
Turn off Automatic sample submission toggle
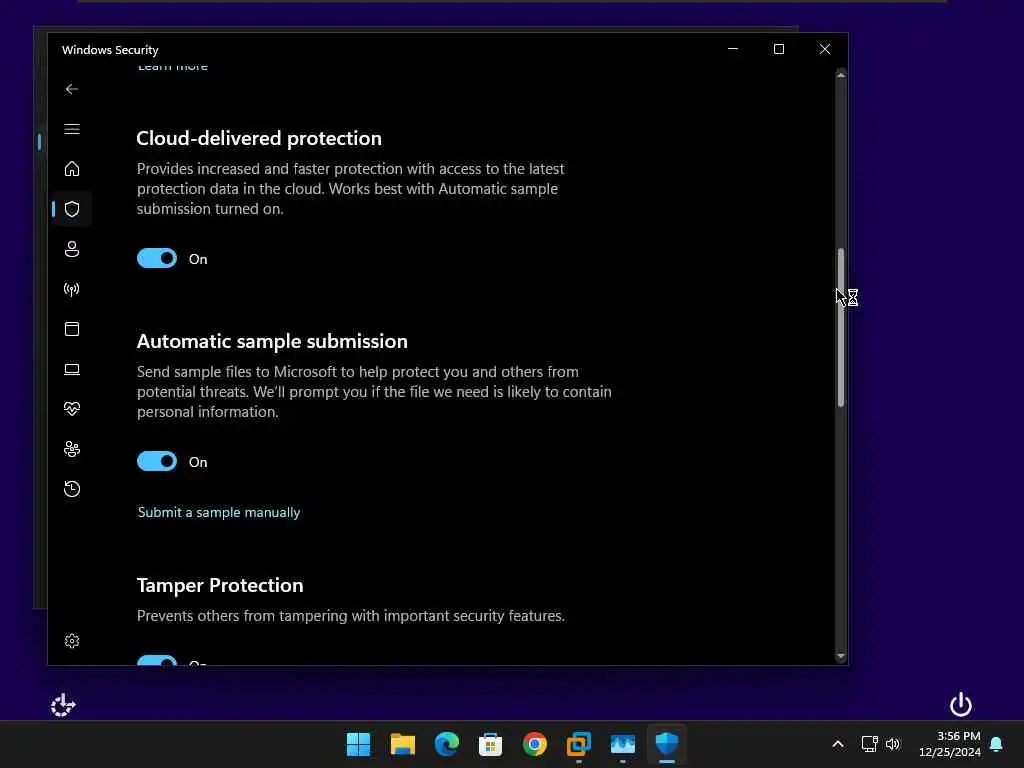pos(157,462)
